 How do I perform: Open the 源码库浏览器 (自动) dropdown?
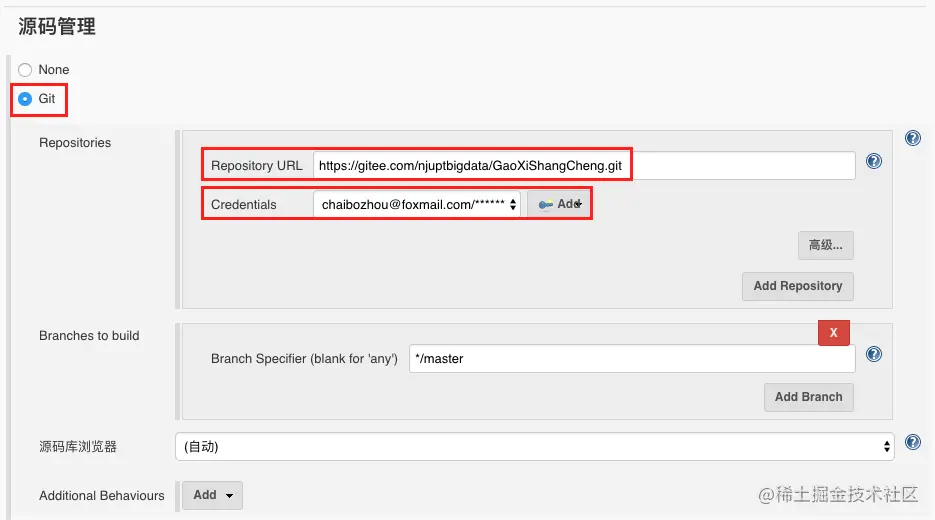(x=535, y=447)
